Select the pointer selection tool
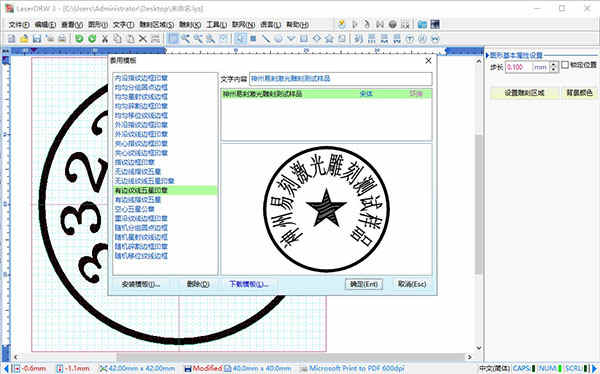Viewport: 600px width, 374px height. (241, 39)
